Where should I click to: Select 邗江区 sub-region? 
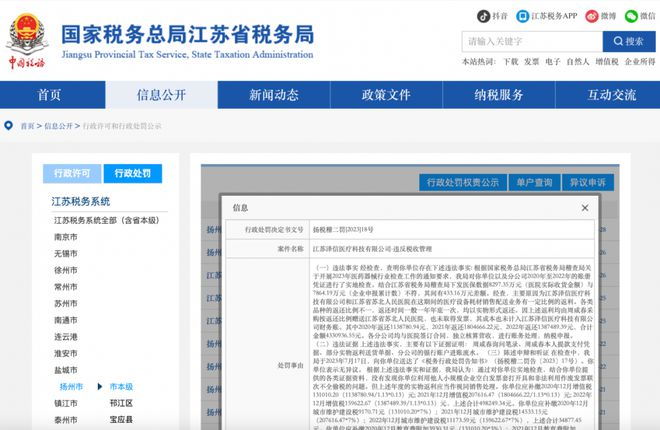click(x=121, y=403)
